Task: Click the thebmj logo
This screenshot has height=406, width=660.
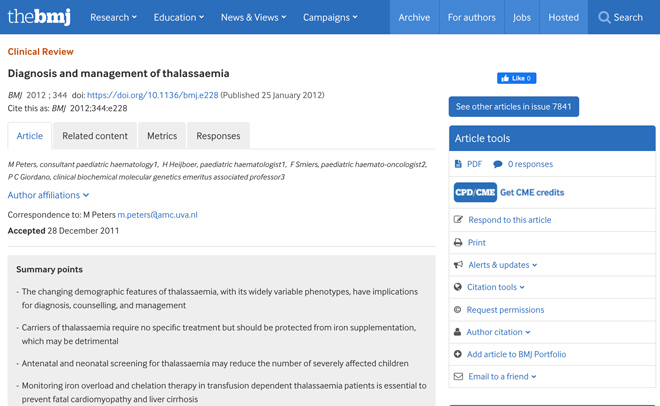Action: 39,17
